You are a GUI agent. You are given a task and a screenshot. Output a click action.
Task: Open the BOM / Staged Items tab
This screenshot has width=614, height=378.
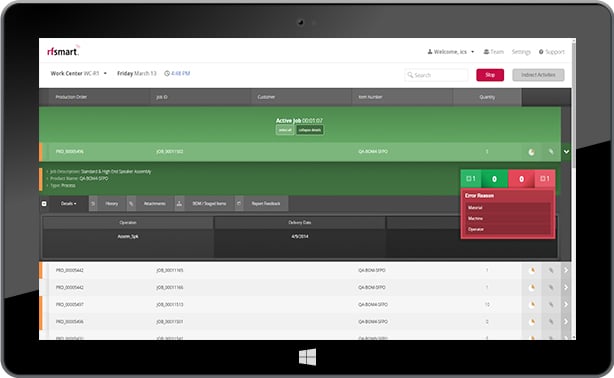coord(209,204)
